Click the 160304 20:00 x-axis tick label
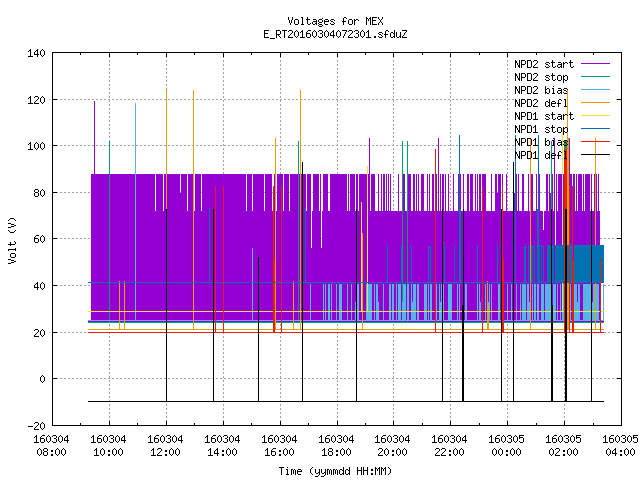Screen dimensions: 640x480 click(392, 446)
